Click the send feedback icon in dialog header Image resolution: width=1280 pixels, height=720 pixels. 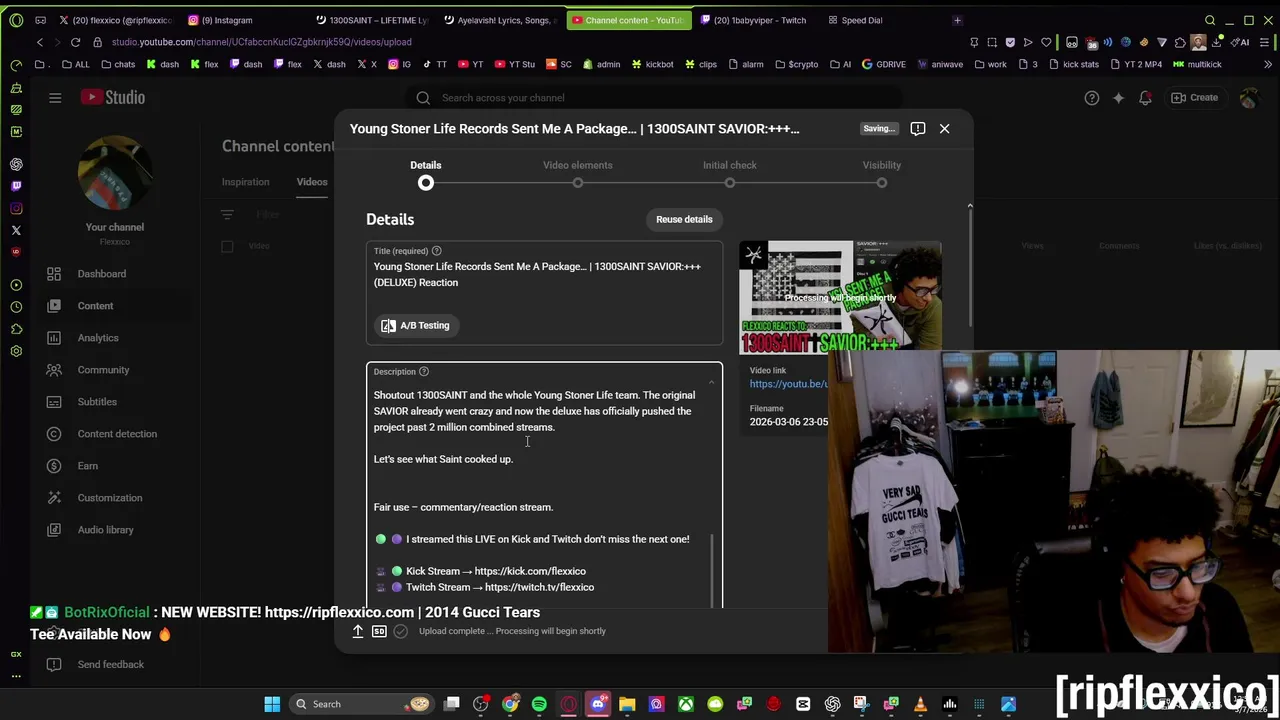pyautogui.click(x=917, y=128)
